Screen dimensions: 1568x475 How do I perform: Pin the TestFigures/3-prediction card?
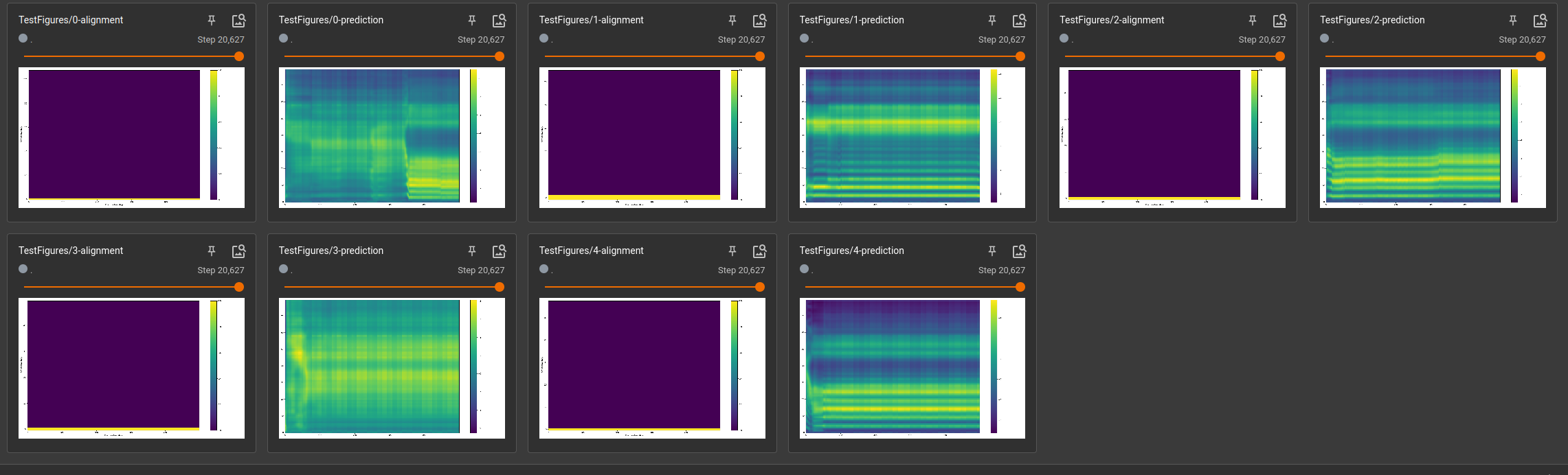tap(472, 251)
